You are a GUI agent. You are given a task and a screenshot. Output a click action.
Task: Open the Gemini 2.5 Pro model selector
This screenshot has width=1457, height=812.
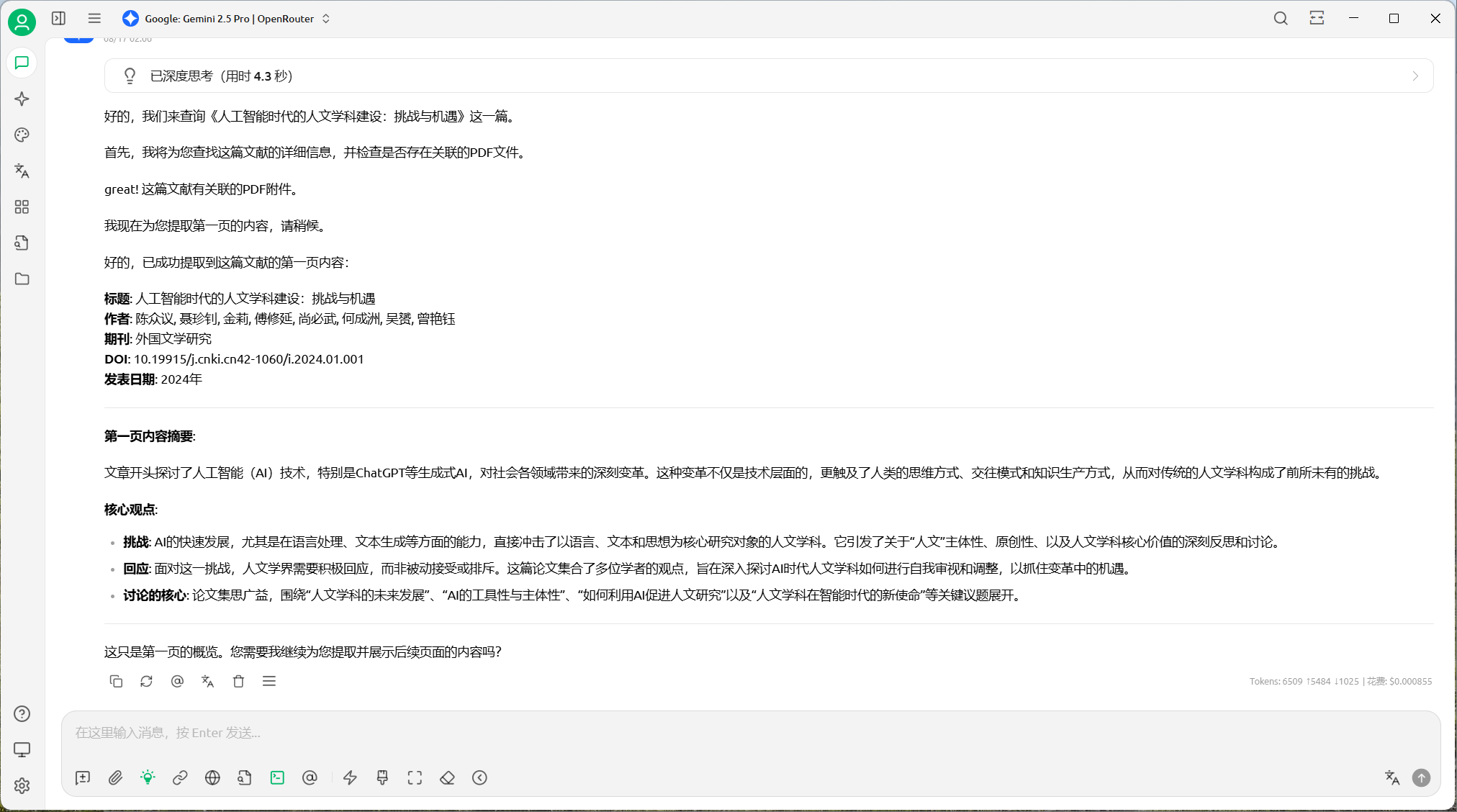coord(227,19)
